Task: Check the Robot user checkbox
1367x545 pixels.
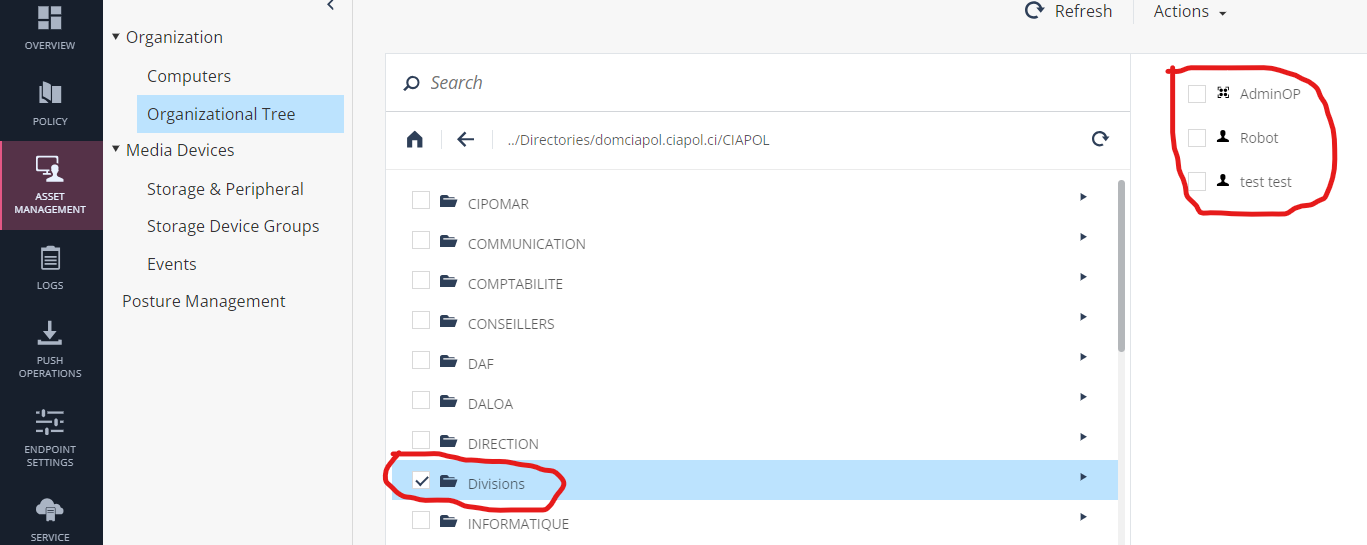Action: (x=1196, y=138)
